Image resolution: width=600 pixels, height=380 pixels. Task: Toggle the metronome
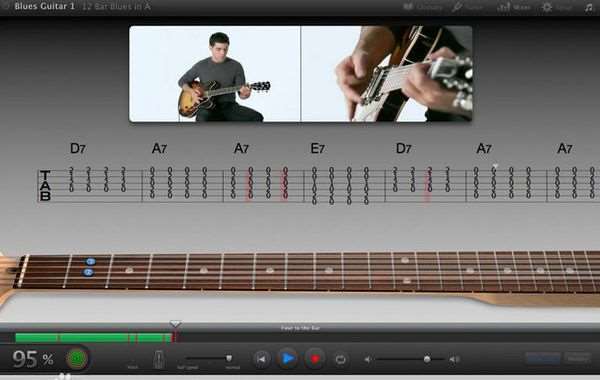pos(159,360)
